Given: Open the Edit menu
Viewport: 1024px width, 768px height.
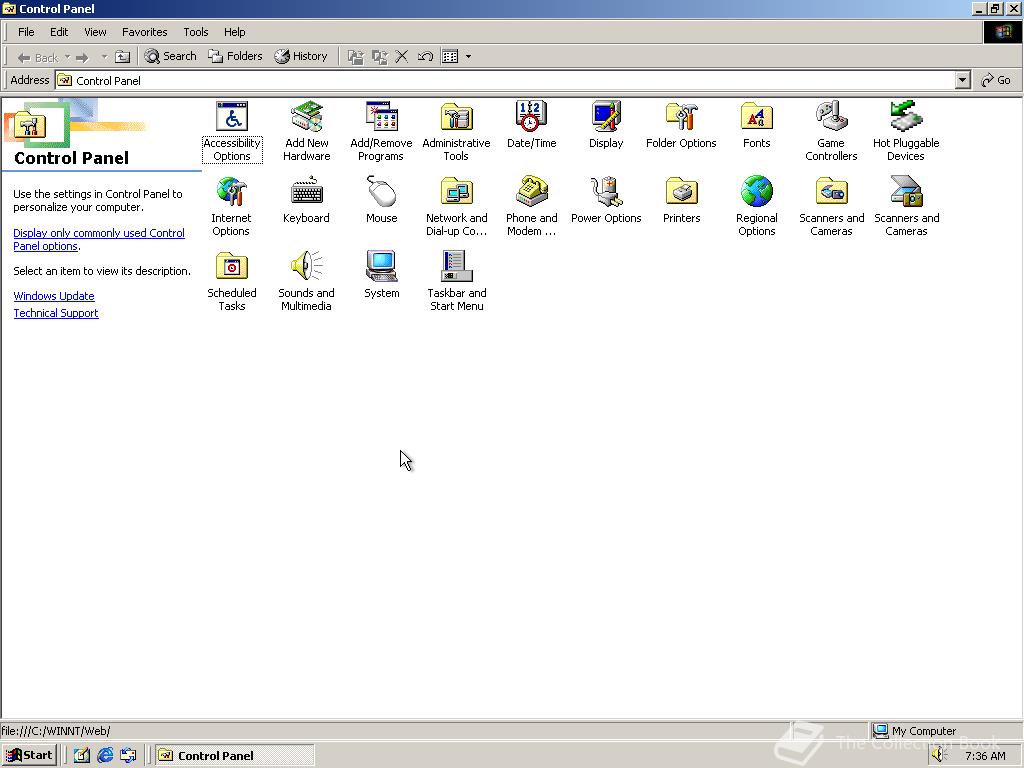Looking at the screenshot, I should click(59, 32).
